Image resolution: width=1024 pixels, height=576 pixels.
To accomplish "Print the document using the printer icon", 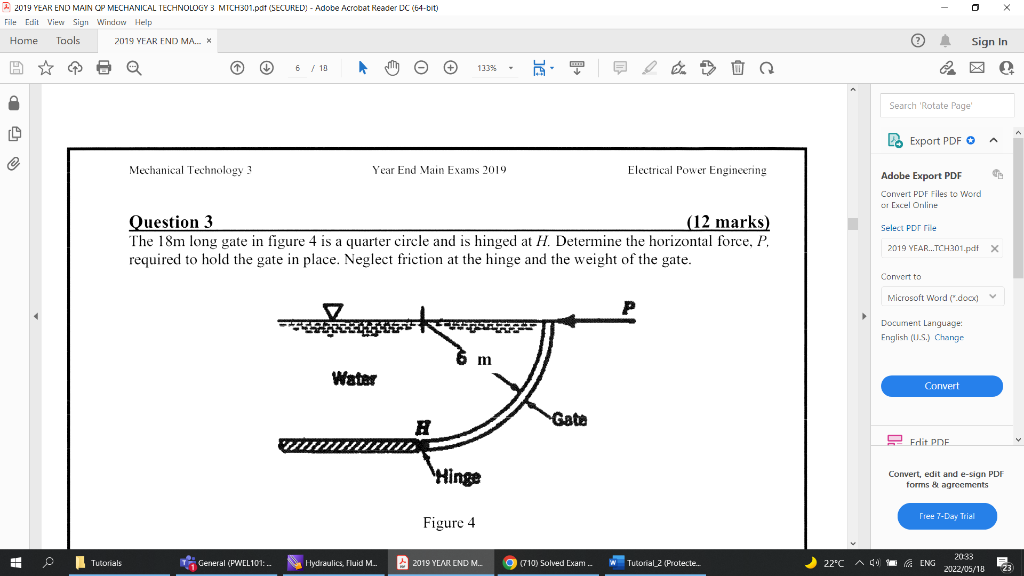I will pyautogui.click(x=105, y=67).
